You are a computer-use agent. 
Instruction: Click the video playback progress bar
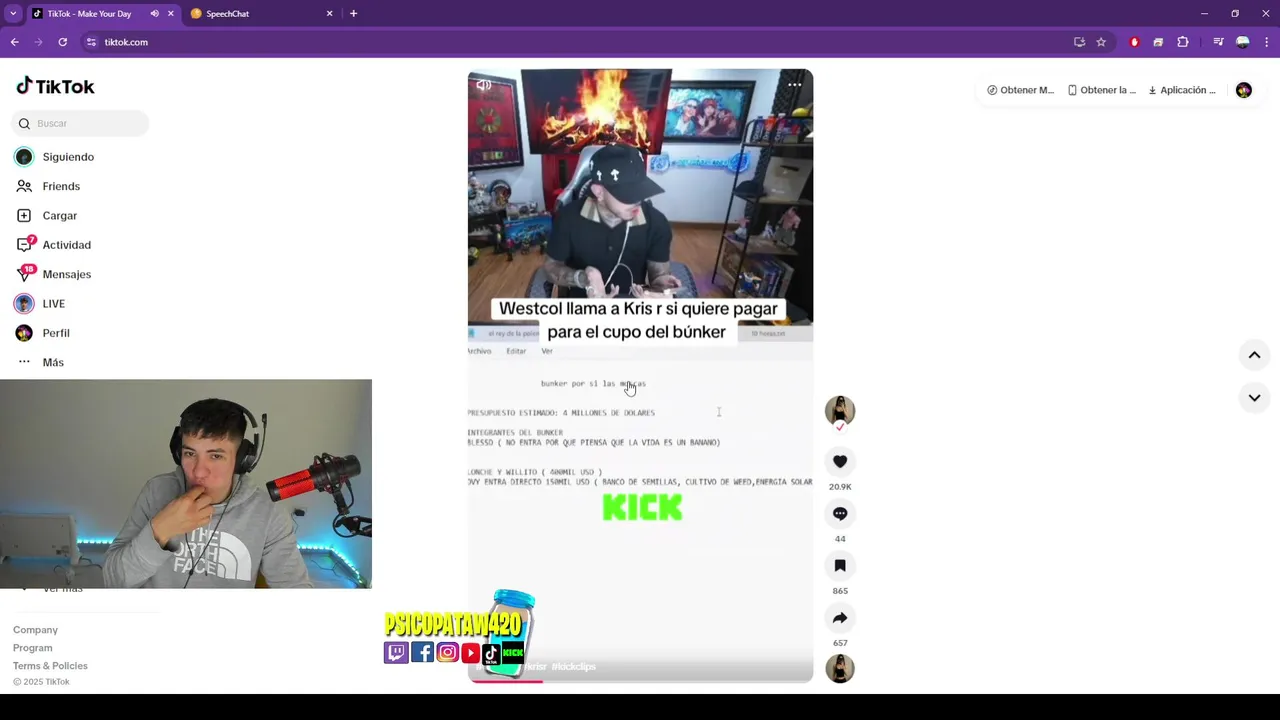pyautogui.click(x=640, y=681)
